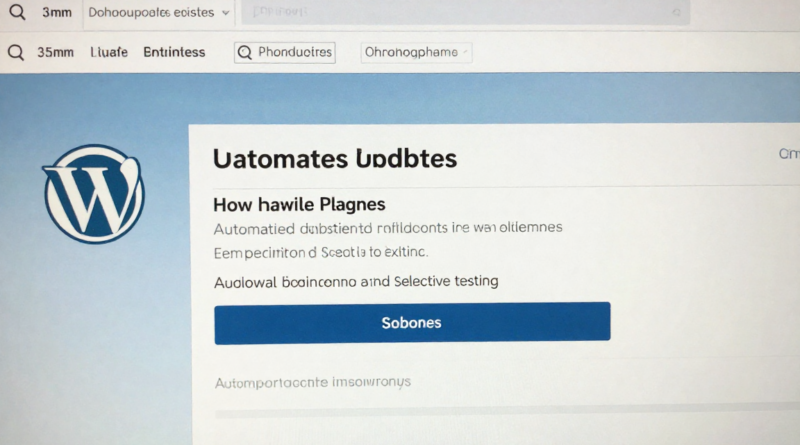Click the "Uatomates Uodbtes" page heading

(334, 158)
